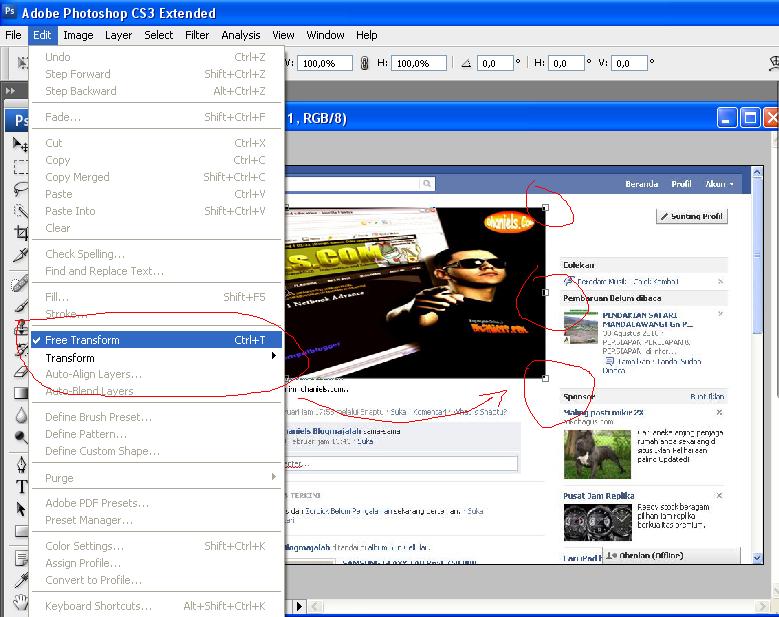Choose Free Transform from Edit menu
This screenshot has height=617, width=779.
click(156, 340)
